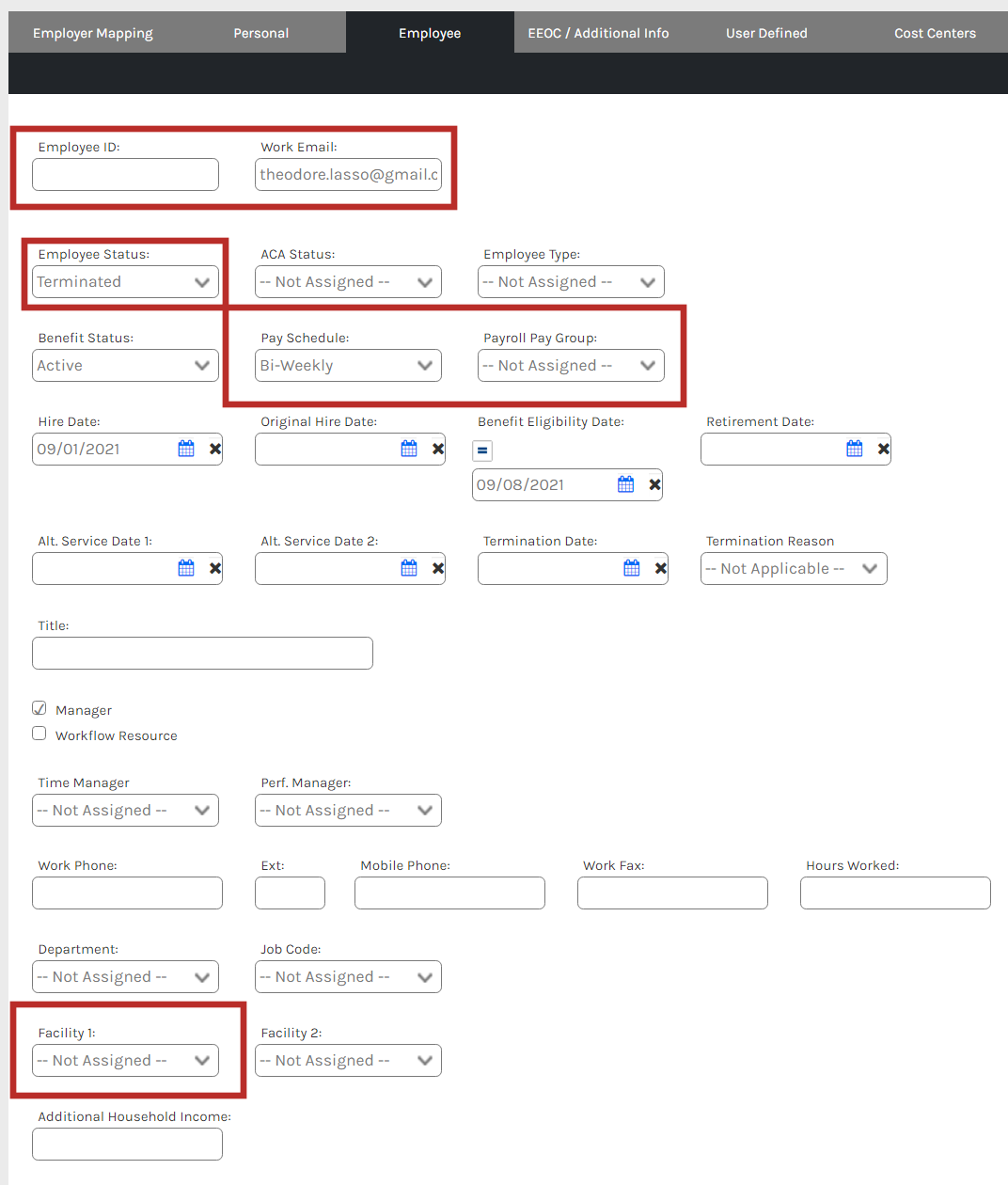1008x1185 pixels.
Task: Open calendar picker for Hire Date
Action: point(186,449)
